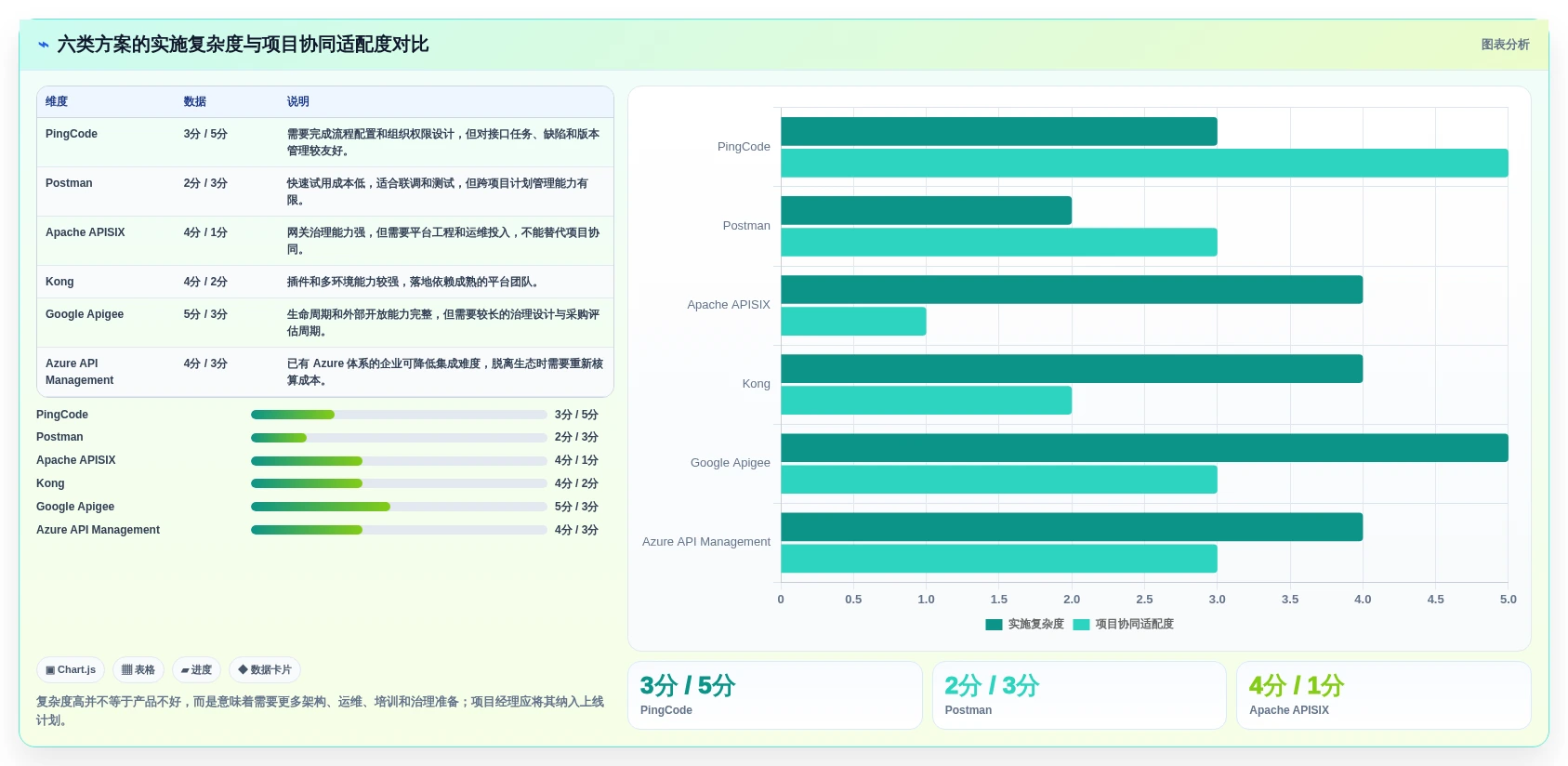Click the Postman chart axis label
Image resolution: width=1568 pixels, height=766 pixels.
coord(746,226)
